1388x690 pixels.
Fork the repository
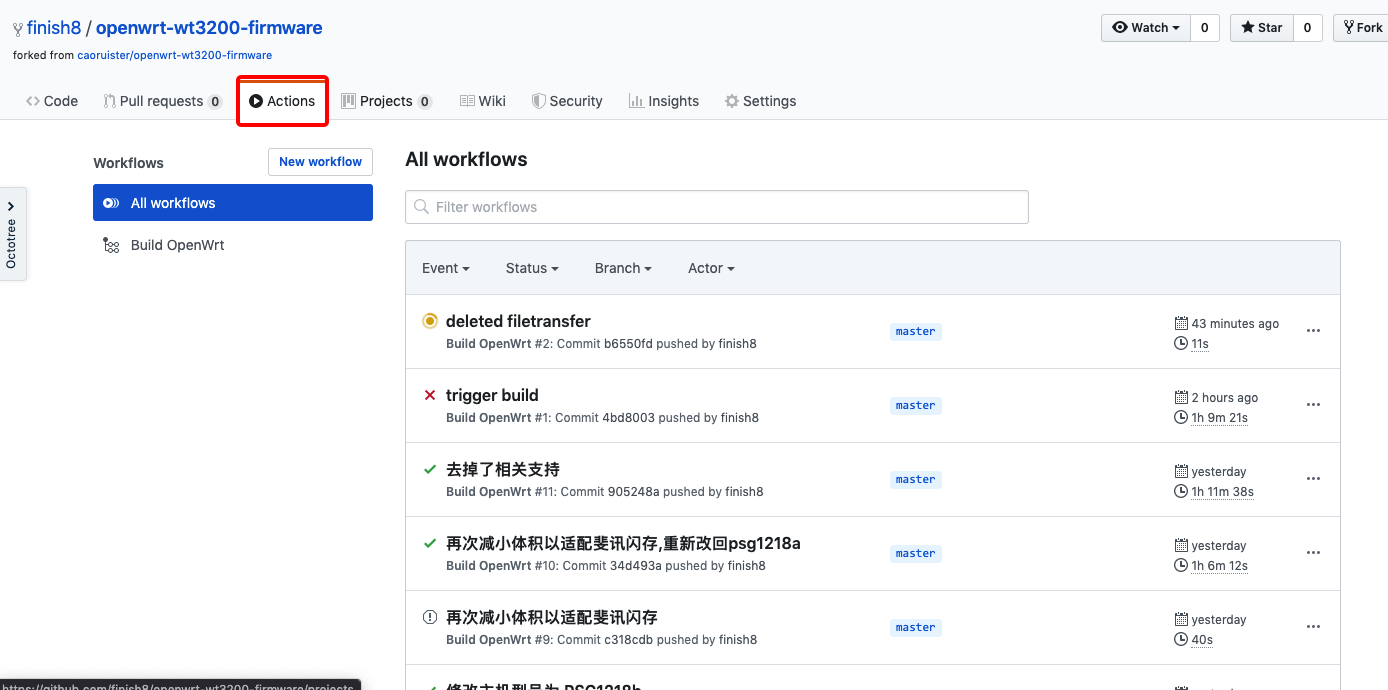1361,28
